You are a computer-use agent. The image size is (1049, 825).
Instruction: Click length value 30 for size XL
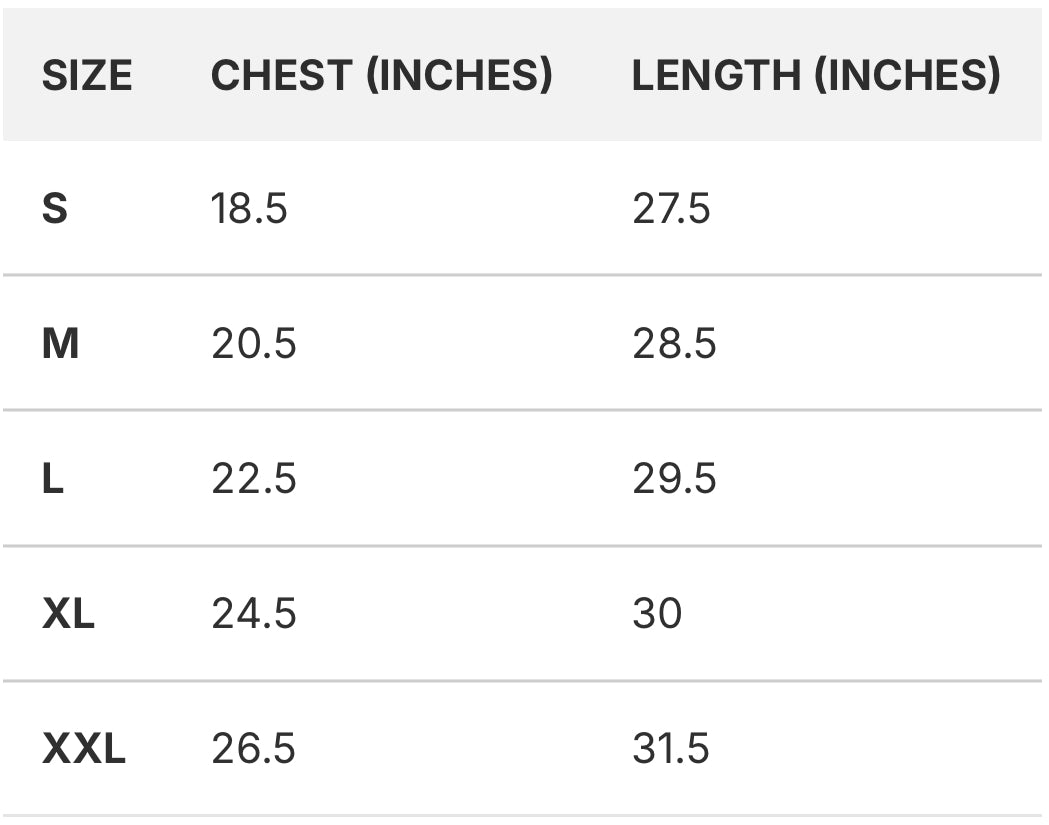tap(657, 614)
